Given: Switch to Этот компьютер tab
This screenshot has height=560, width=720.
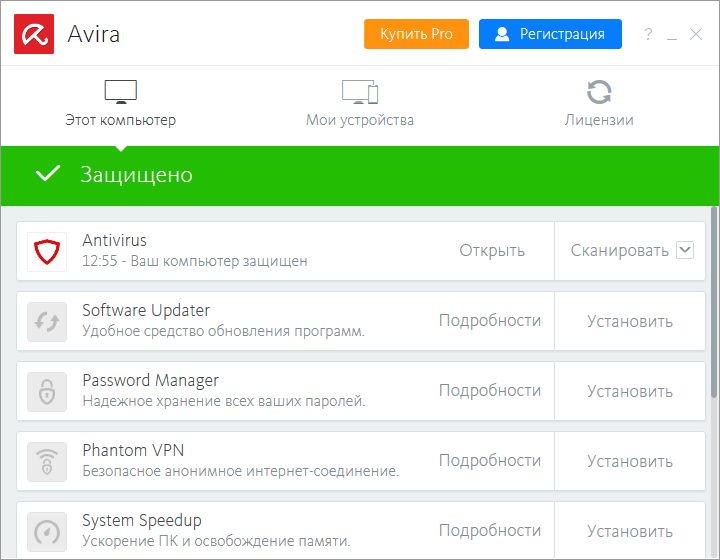Looking at the screenshot, I should (120, 104).
